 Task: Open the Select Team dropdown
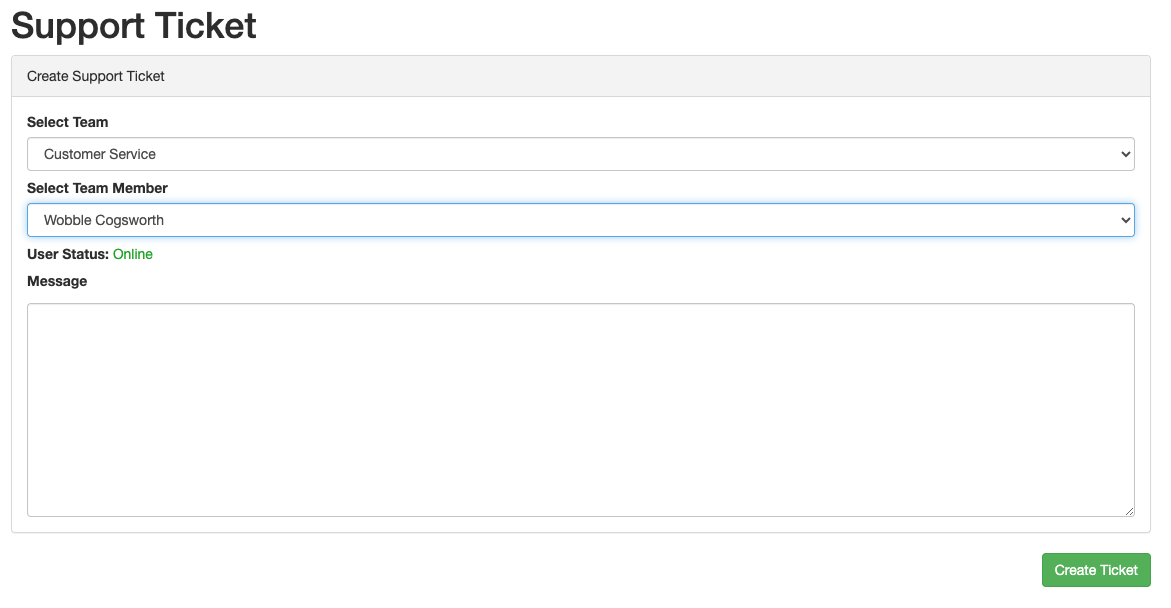pyautogui.click(x=580, y=154)
